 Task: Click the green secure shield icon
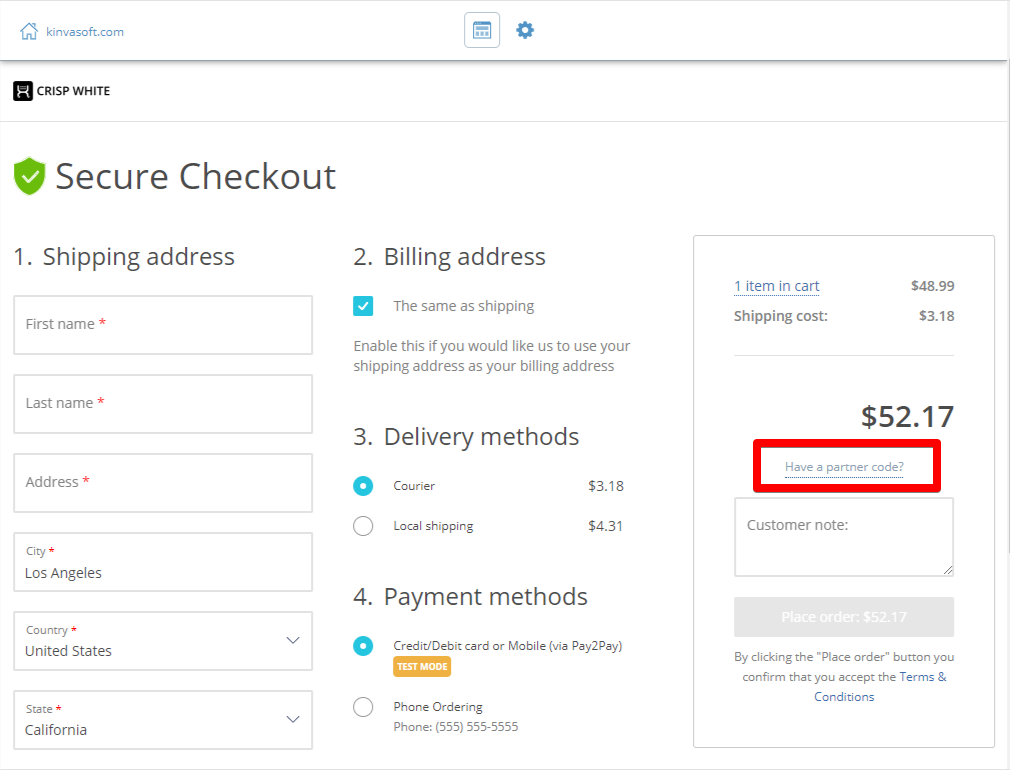click(x=30, y=176)
